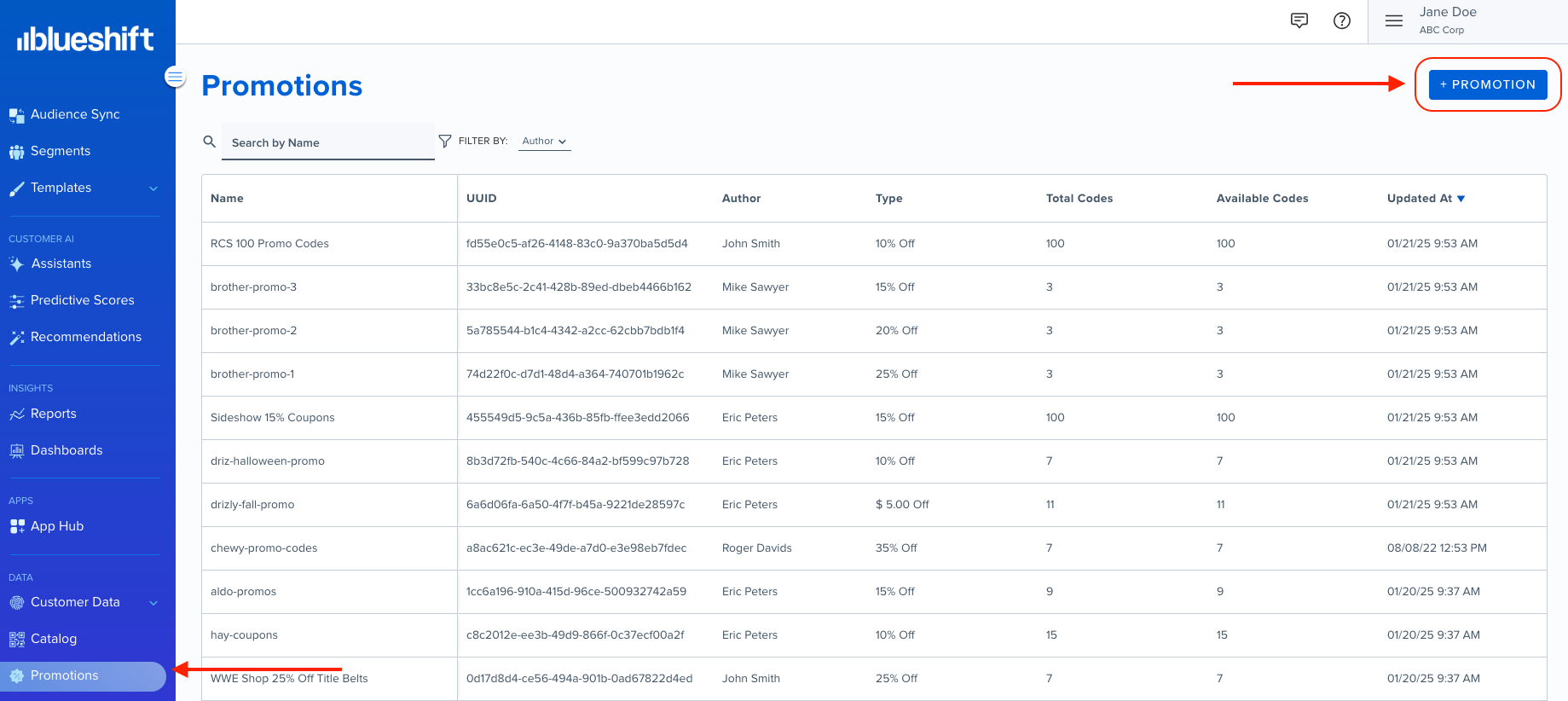Open Catalog in sidebar
The image size is (1568, 701).
tap(54, 639)
